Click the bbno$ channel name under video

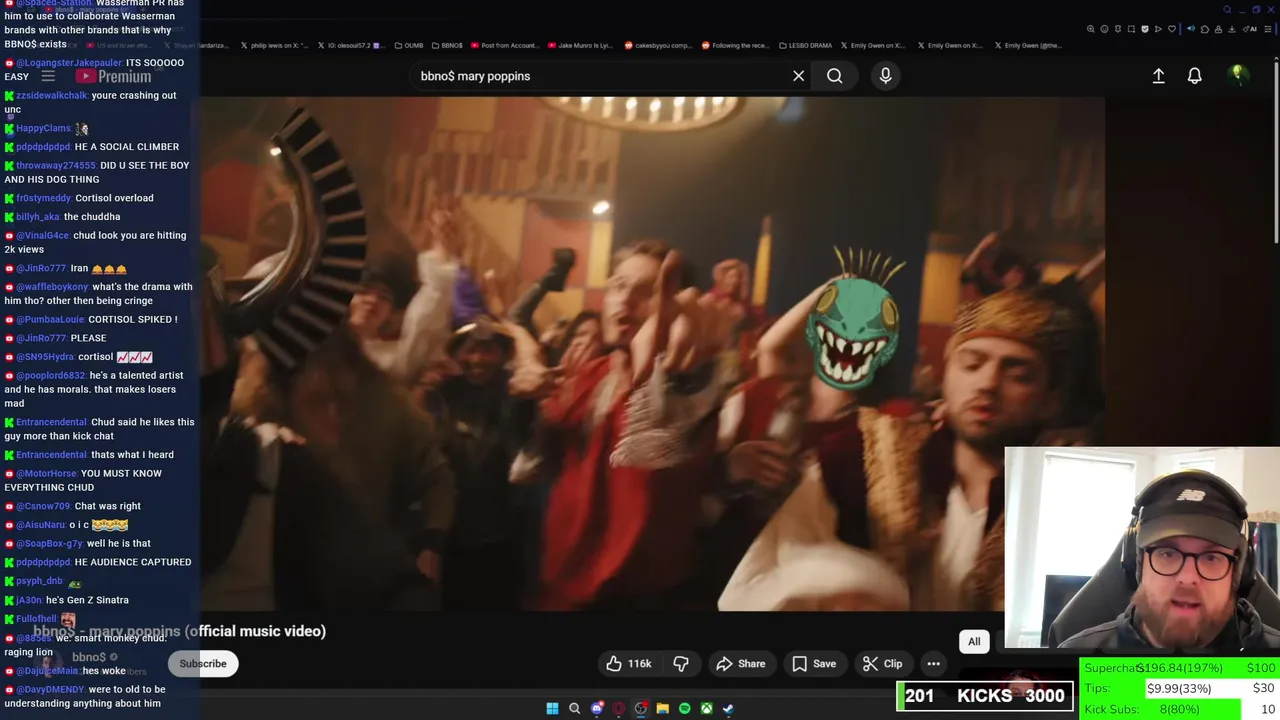89,657
